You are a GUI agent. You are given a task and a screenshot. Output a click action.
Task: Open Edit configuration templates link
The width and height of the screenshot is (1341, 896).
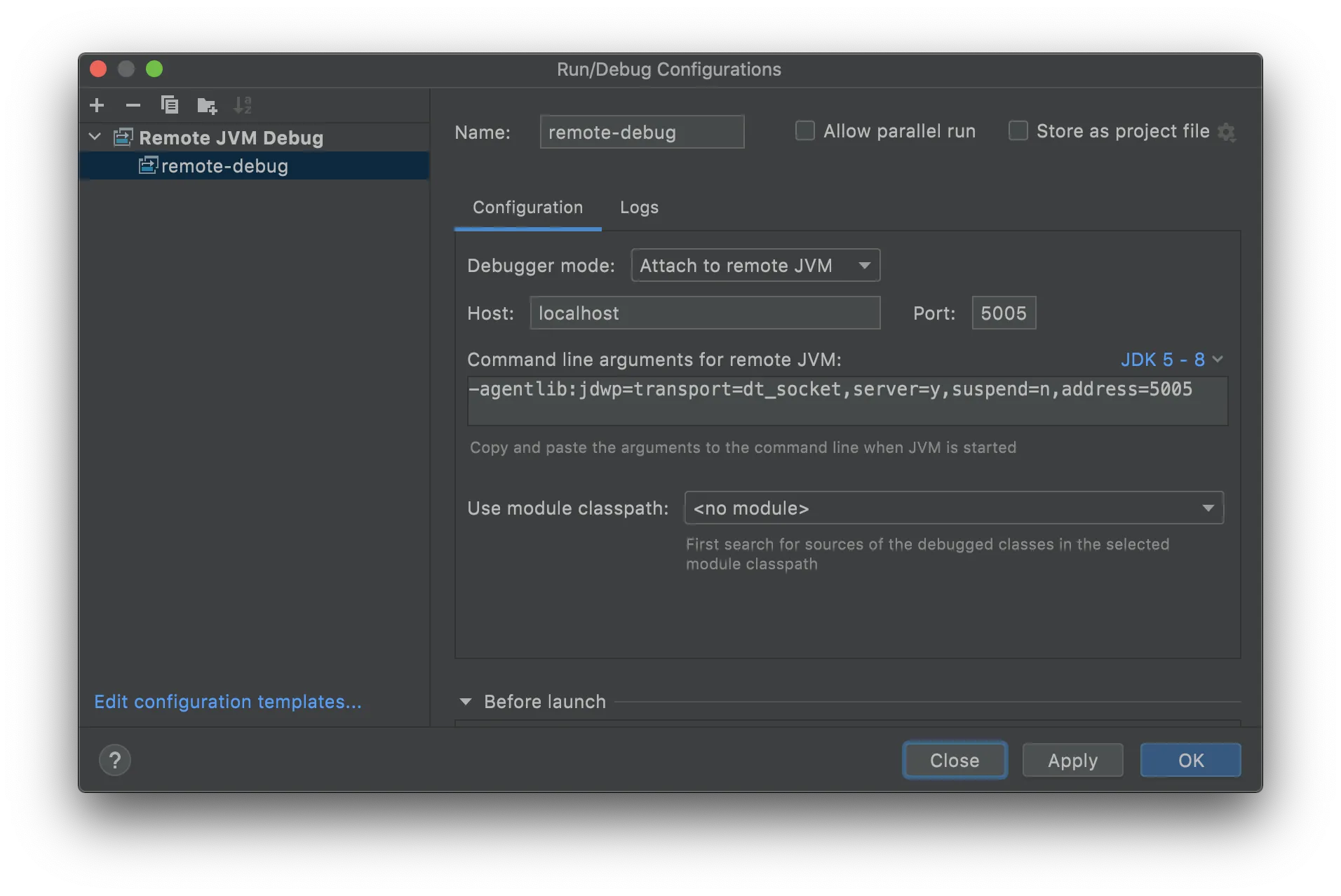point(228,702)
